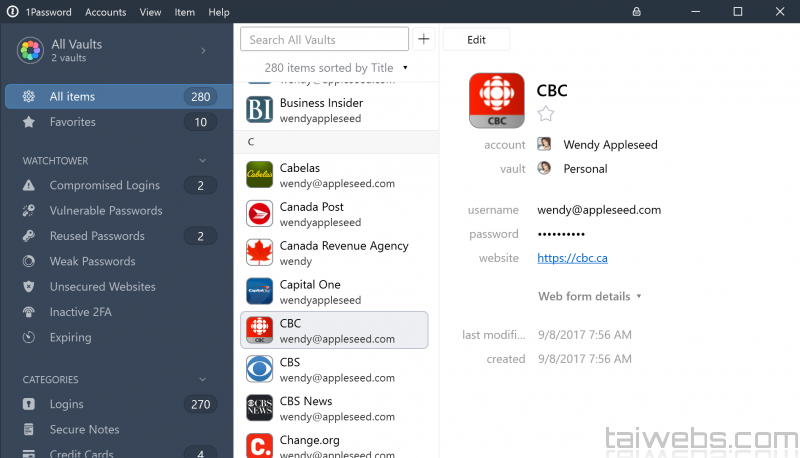The image size is (800, 458).
Task: Click the large CBC logo icon
Action: (496, 100)
